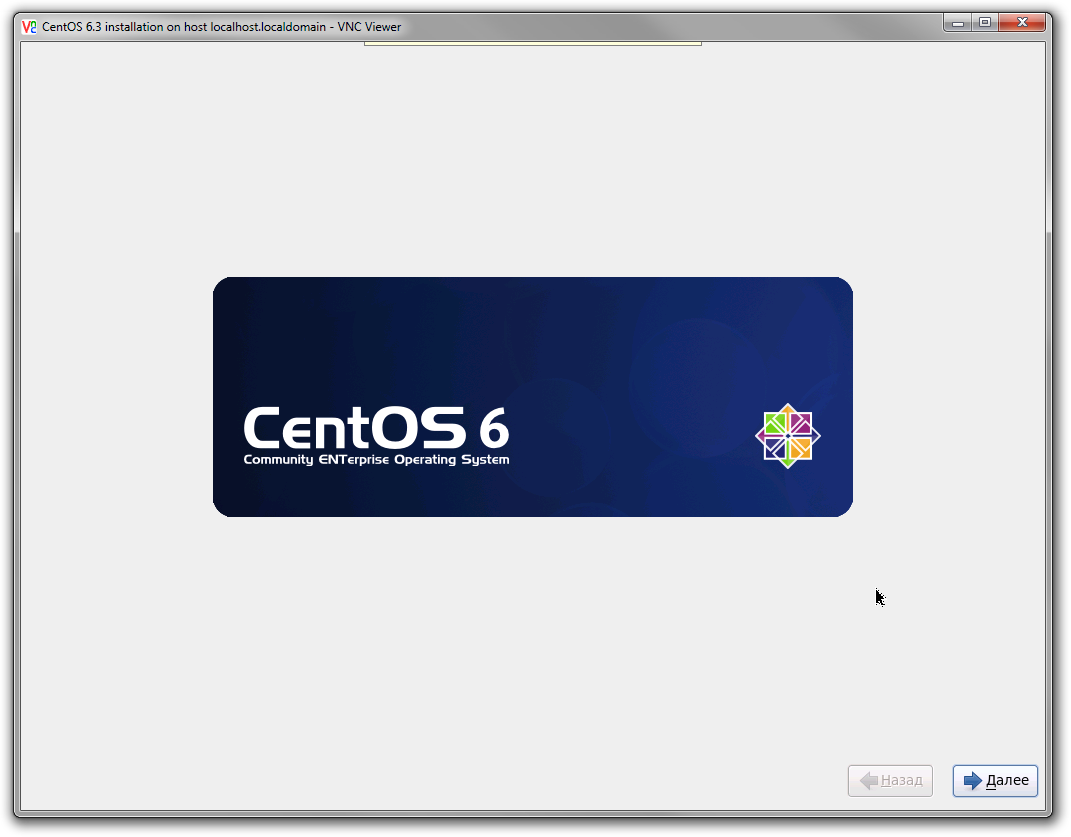Click 'Community ENTerprise Operating System' text
Screen dimensions: 1071x837
(x=376, y=460)
